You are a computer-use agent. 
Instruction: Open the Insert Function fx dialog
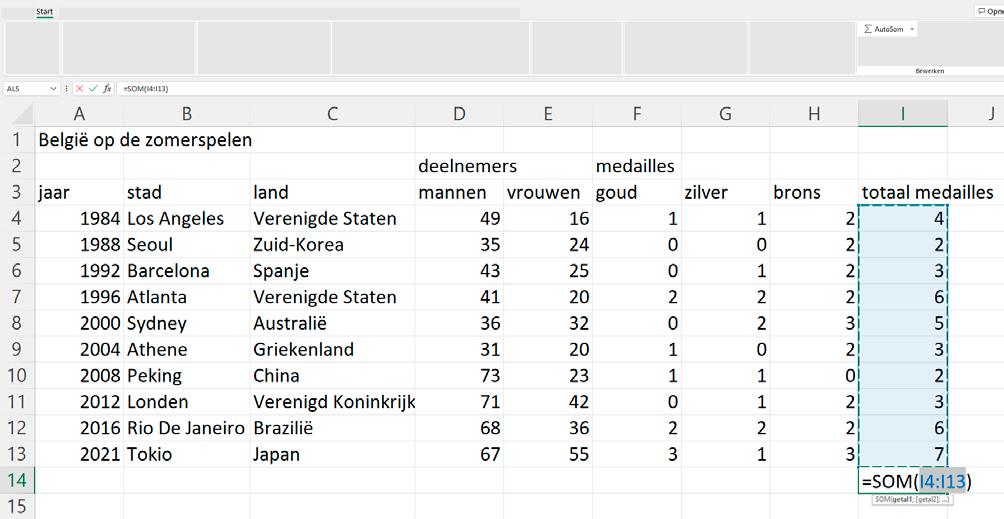tap(107, 89)
